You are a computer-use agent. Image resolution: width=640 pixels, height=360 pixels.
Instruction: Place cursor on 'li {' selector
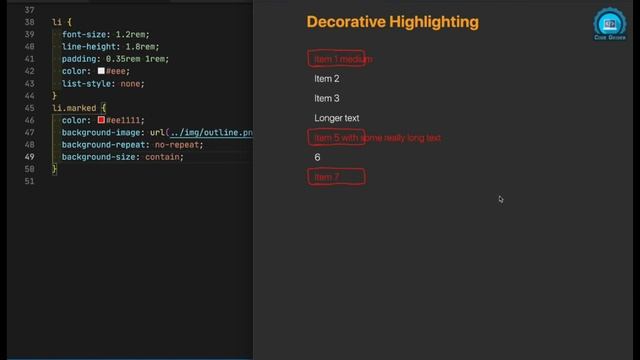point(62,22)
